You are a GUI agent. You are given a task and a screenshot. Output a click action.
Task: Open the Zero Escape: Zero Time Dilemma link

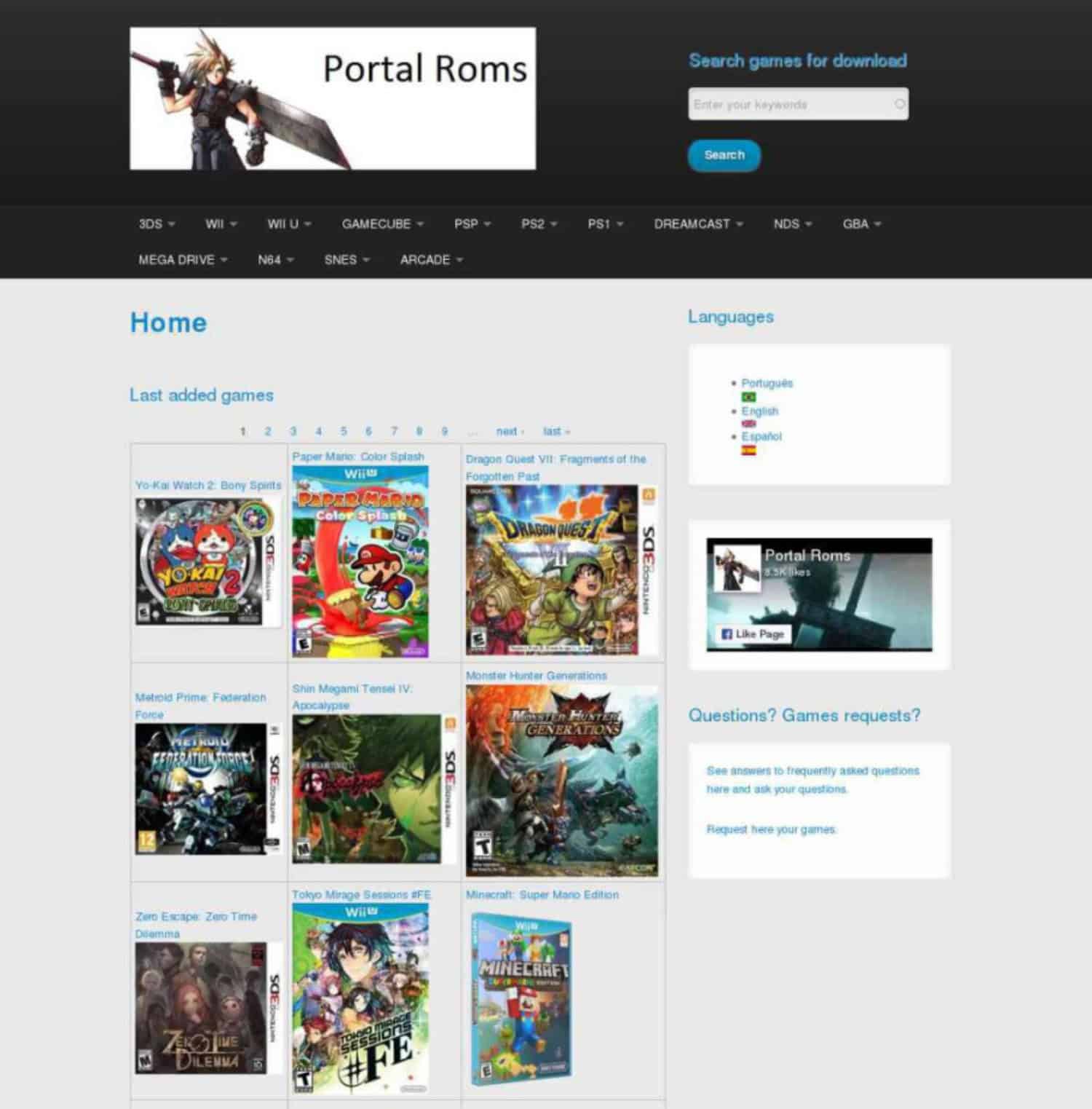pos(197,925)
